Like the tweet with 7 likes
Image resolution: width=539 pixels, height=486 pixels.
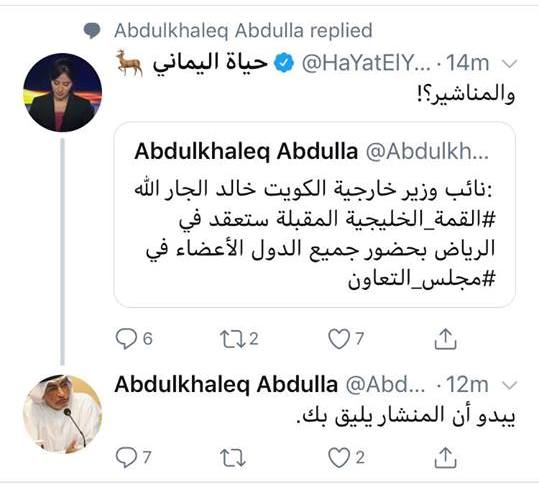[x=339, y=339]
